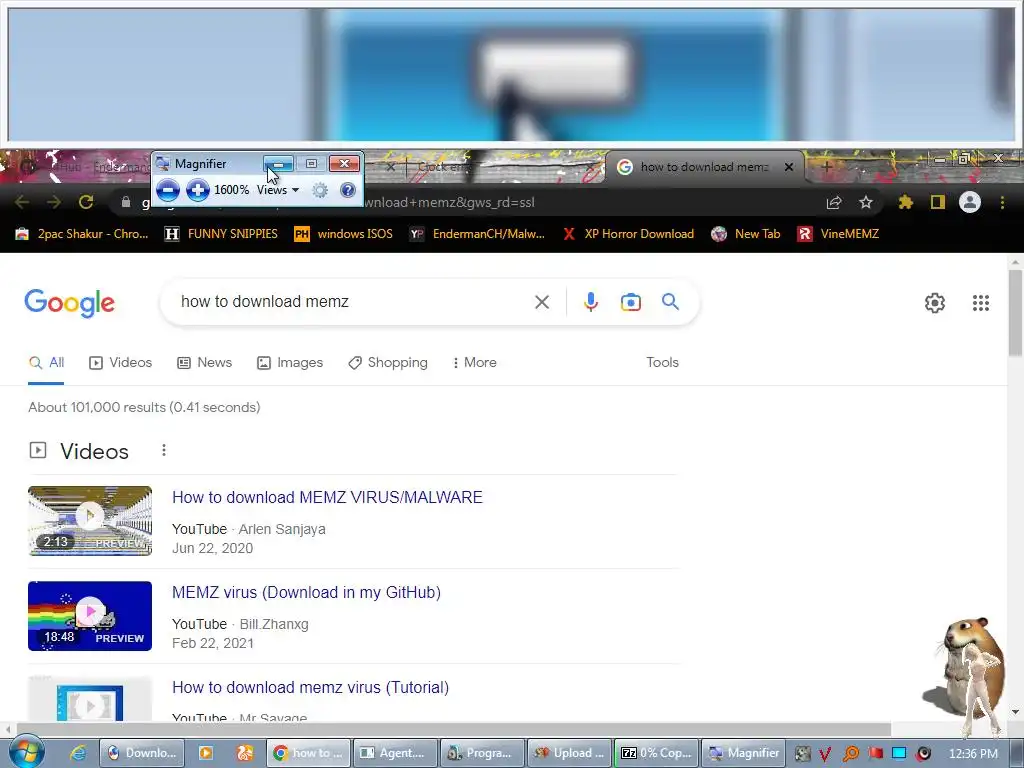The width and height of the screenshot is (1024, 768).
Task: Open 'MEMZ virus (Download in my GitHub)' result
Action: click(306, 592)
